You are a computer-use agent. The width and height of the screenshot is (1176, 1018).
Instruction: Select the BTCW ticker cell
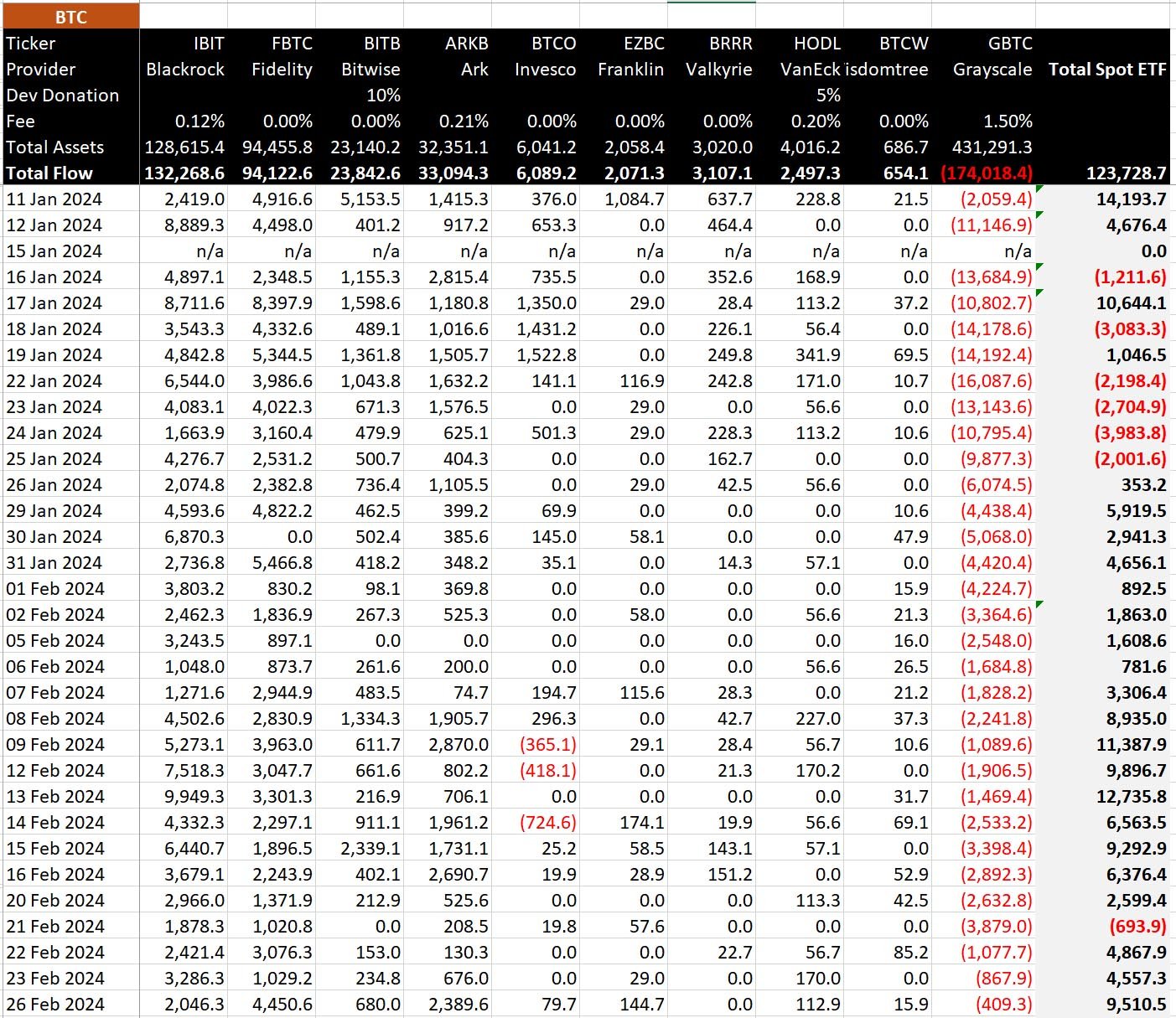tap(904, 44)
